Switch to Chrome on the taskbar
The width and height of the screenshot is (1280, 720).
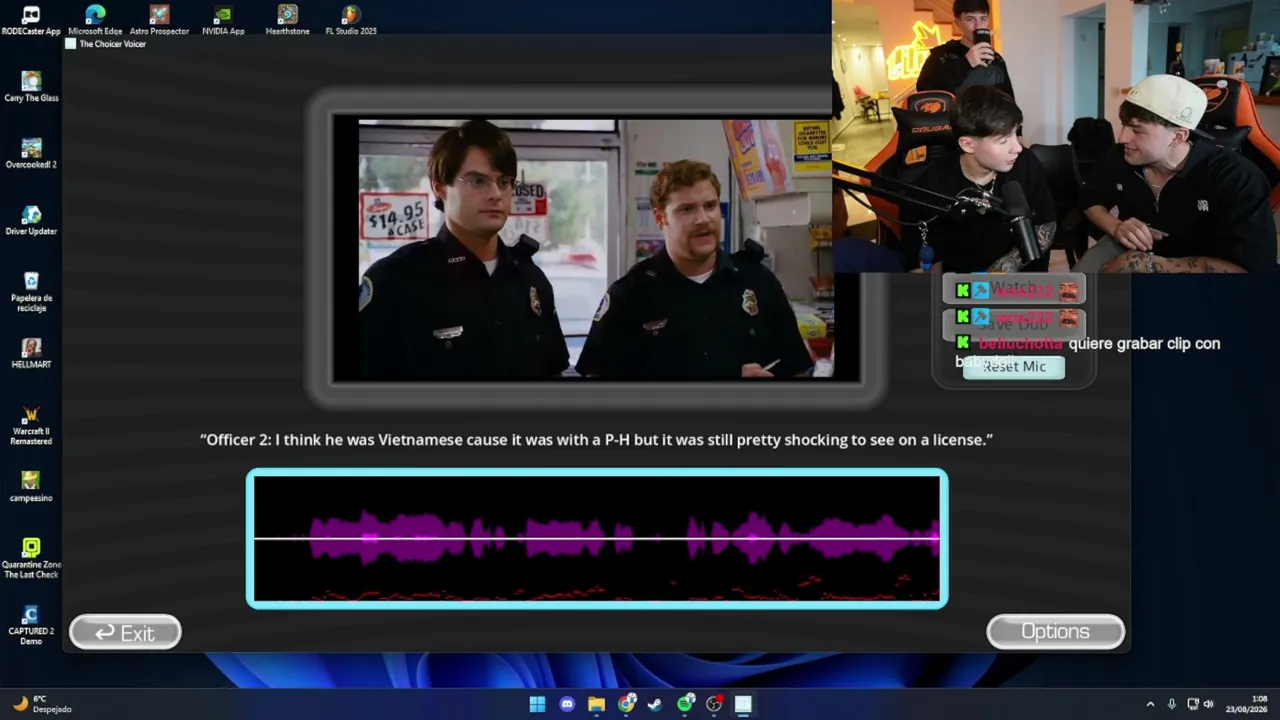pyautogui.click(x=626, y=704)
